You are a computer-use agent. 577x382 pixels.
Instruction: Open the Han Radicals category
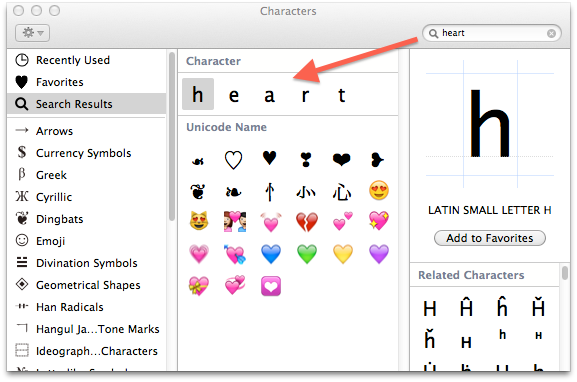tap(87, 307)
